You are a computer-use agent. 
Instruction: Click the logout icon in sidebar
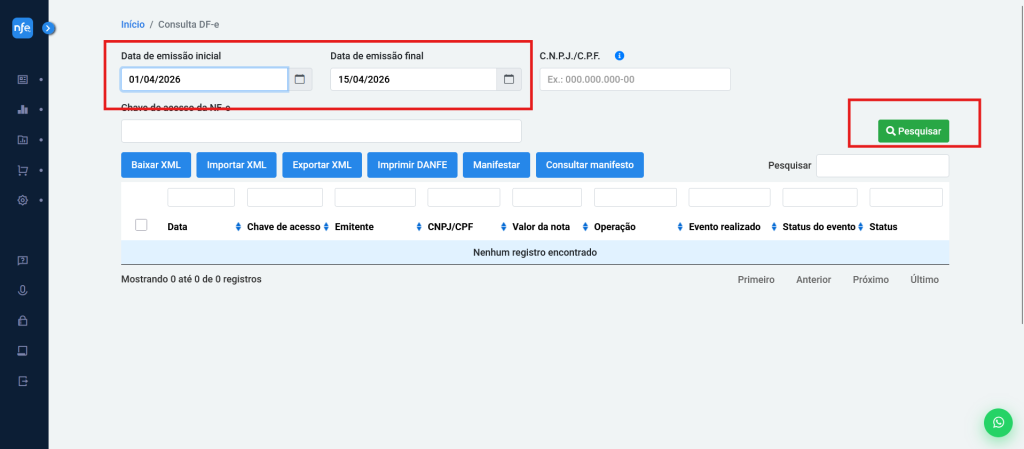click(x=23, y=381)
